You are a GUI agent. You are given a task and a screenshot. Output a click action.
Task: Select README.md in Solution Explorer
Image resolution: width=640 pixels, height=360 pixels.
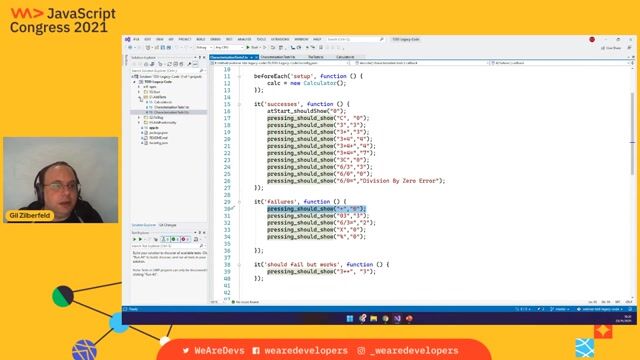pyautogui.click(x=158, y=138)
